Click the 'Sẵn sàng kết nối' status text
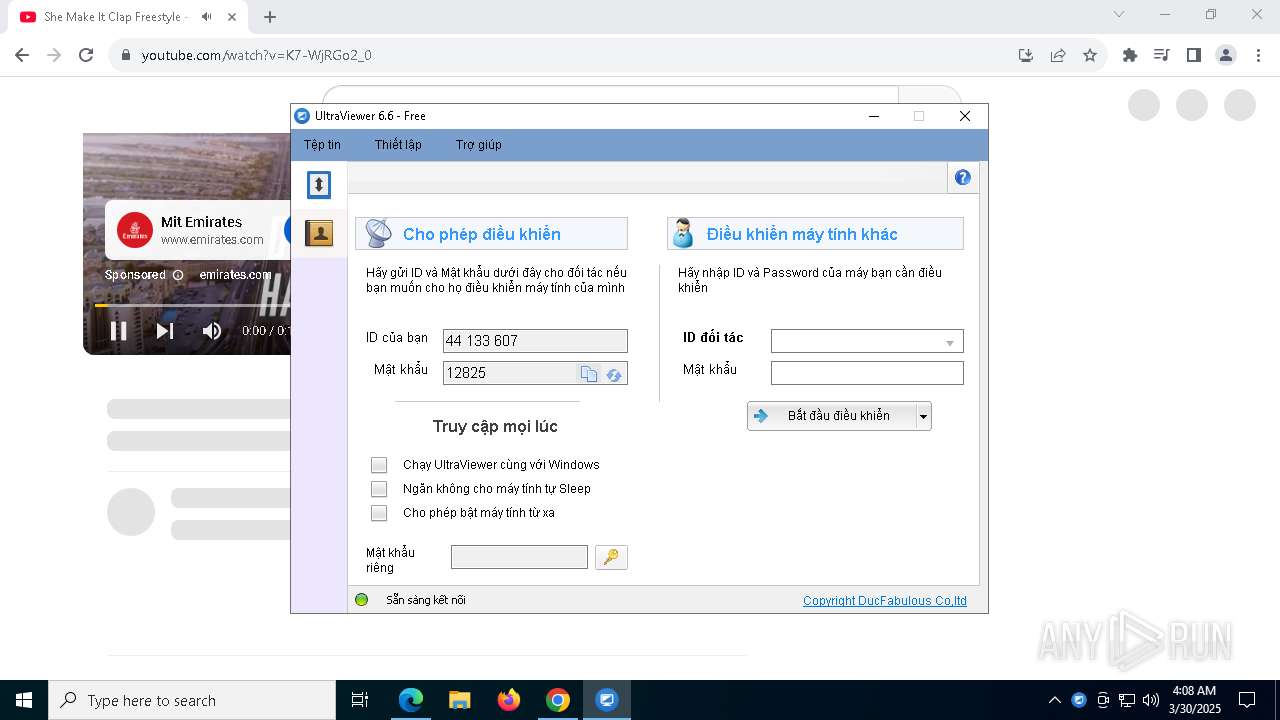Viewport: 1280px width, 720px height. click(426, 600)
